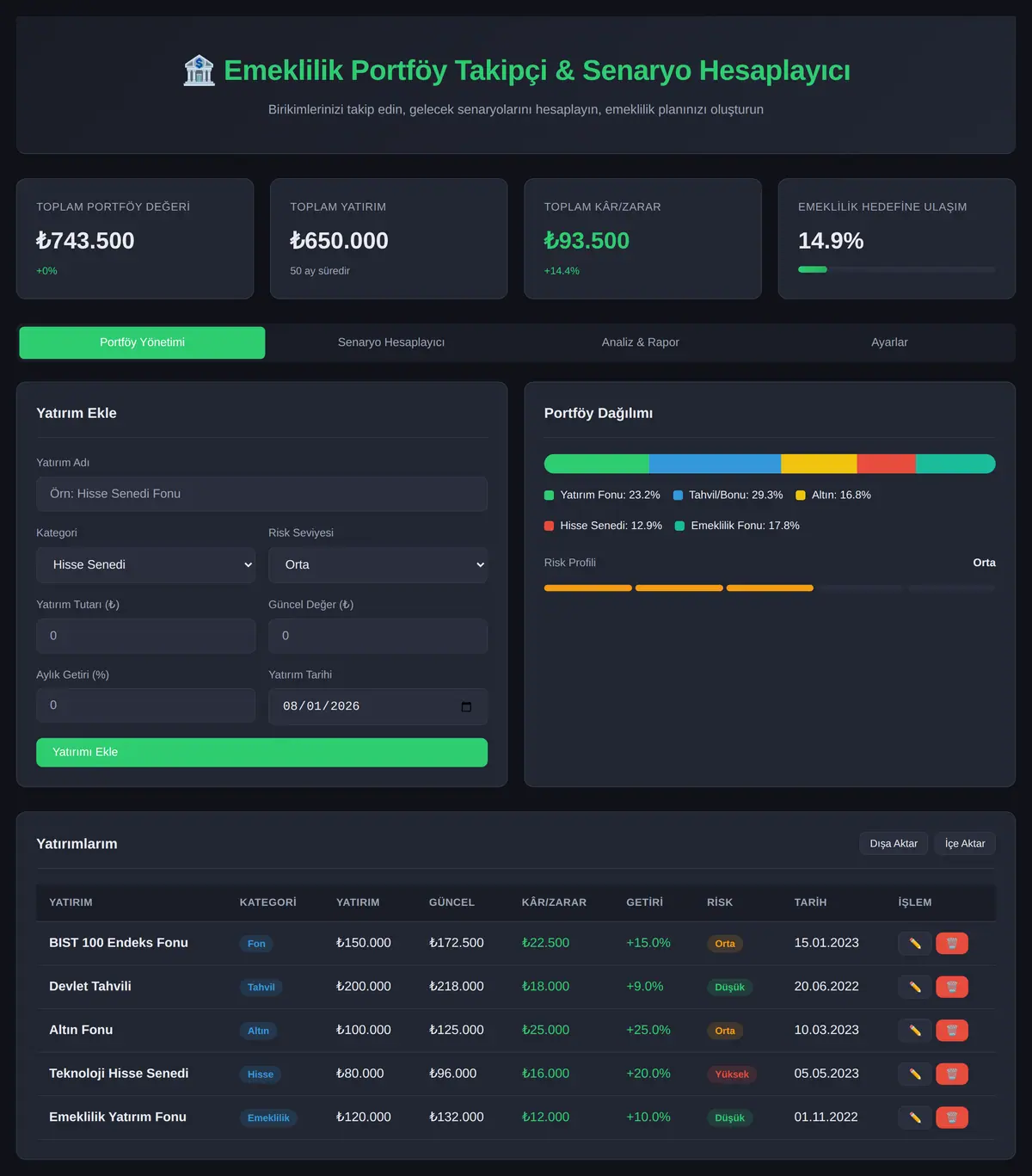Click the KÂR/ZARAR column header
Image resolution: width=1032 pixels, height=1176 pixels.
pos(554,902)
